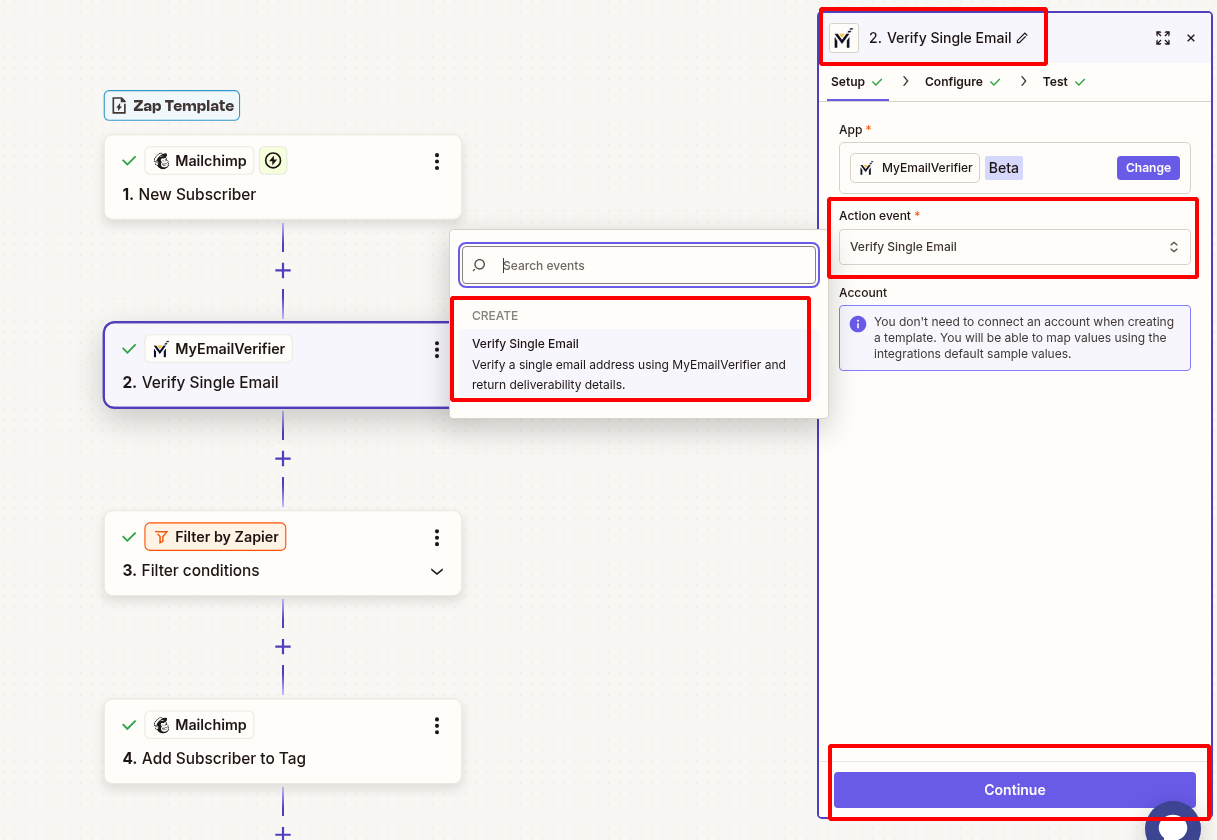This screenshot has height=840, width=1217.
Task: Click the pencil icon to rename the step
Action: pos(1020,37)
